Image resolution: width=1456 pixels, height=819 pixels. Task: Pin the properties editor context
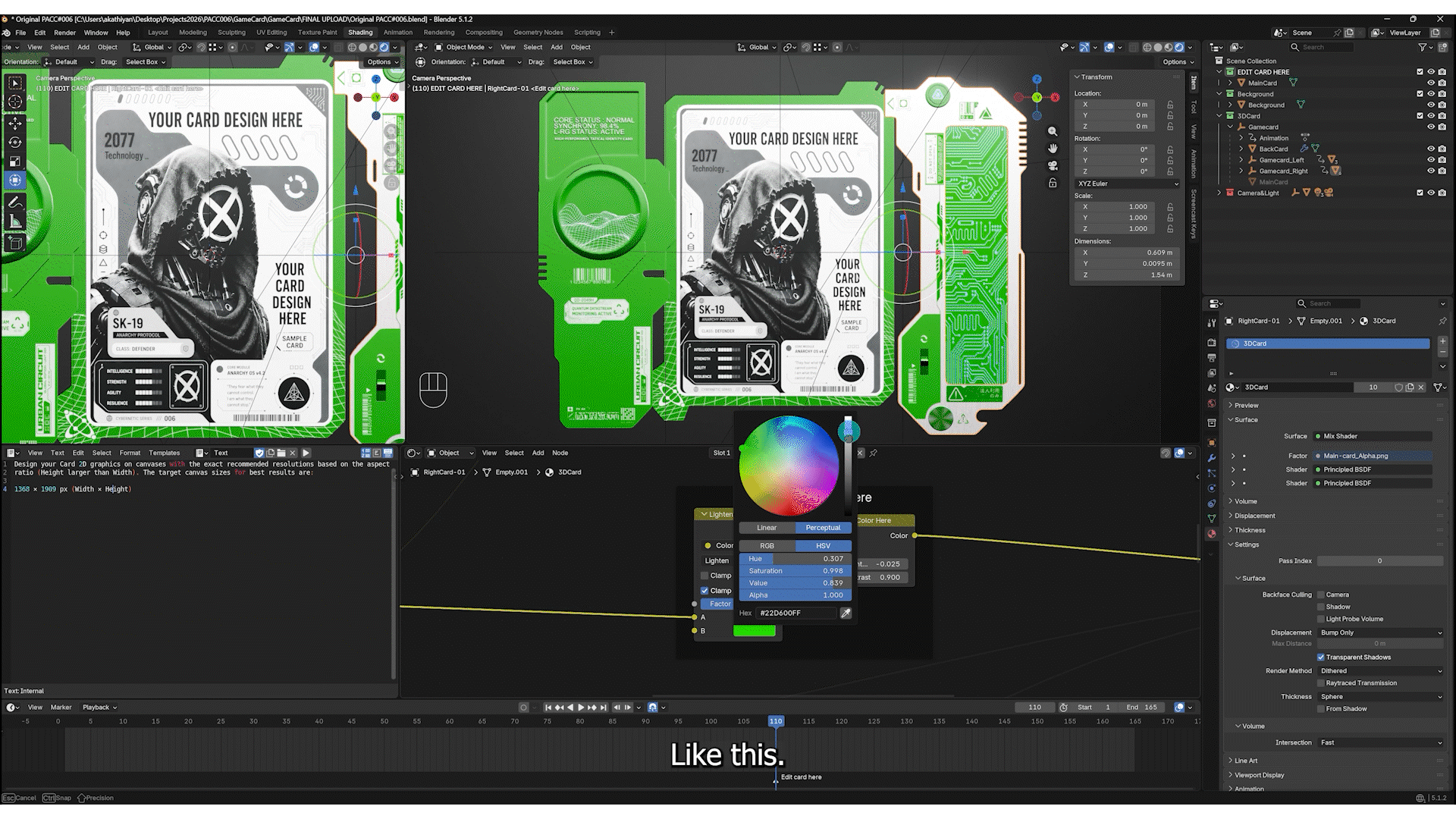[x=1442, y=321]
